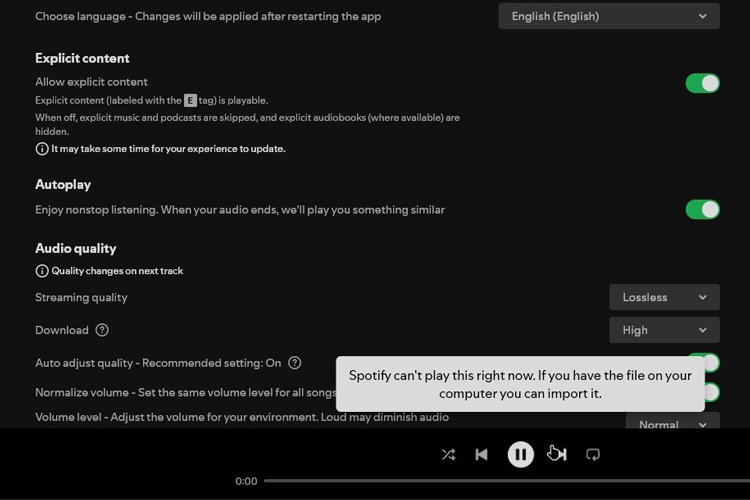Screen dimensions: 750x500
Task: Click 'Enjoy nonstop listening' description text
Action: (240, 210)
